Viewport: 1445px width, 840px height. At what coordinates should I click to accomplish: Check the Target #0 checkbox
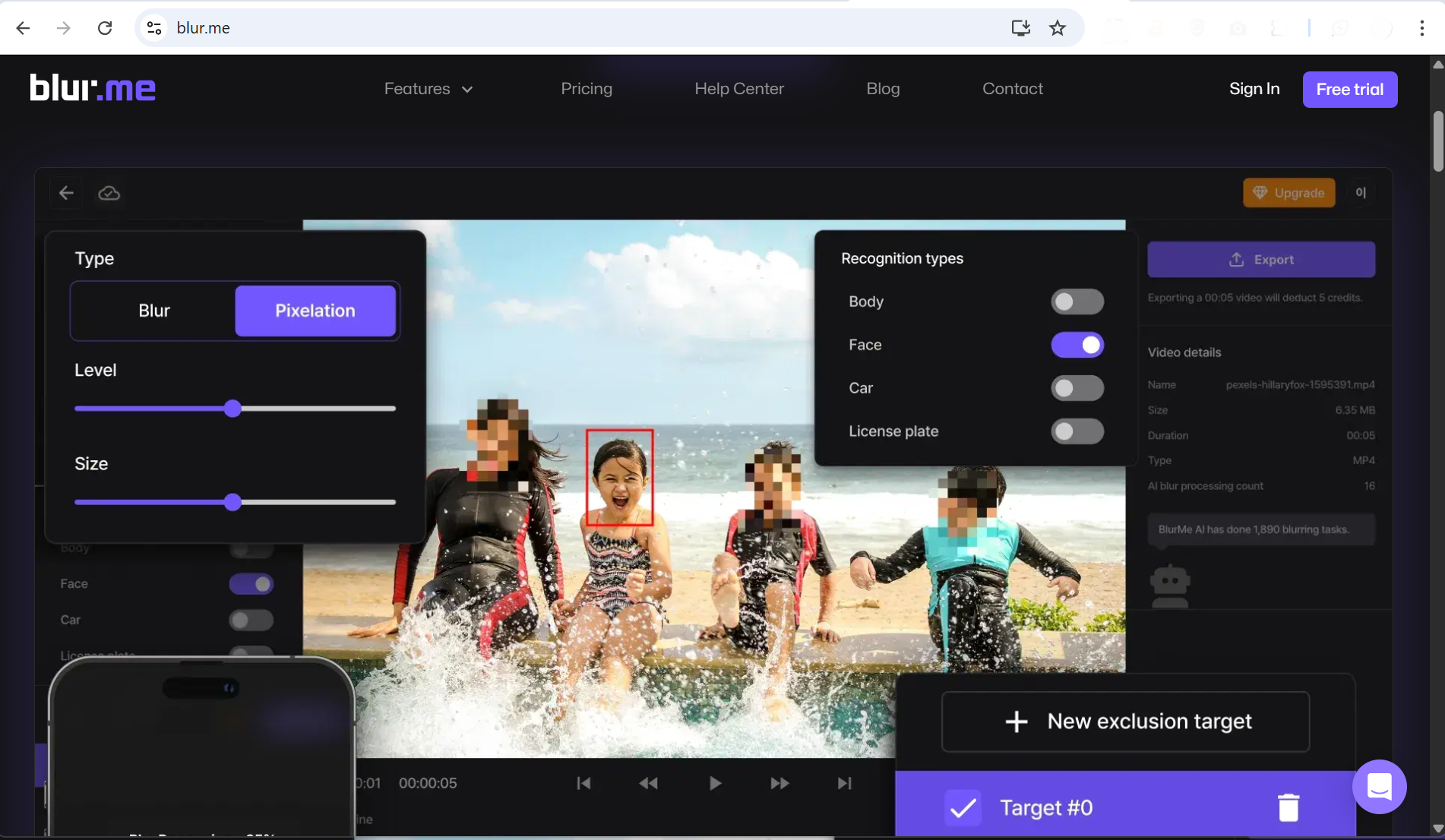[963, 807]
